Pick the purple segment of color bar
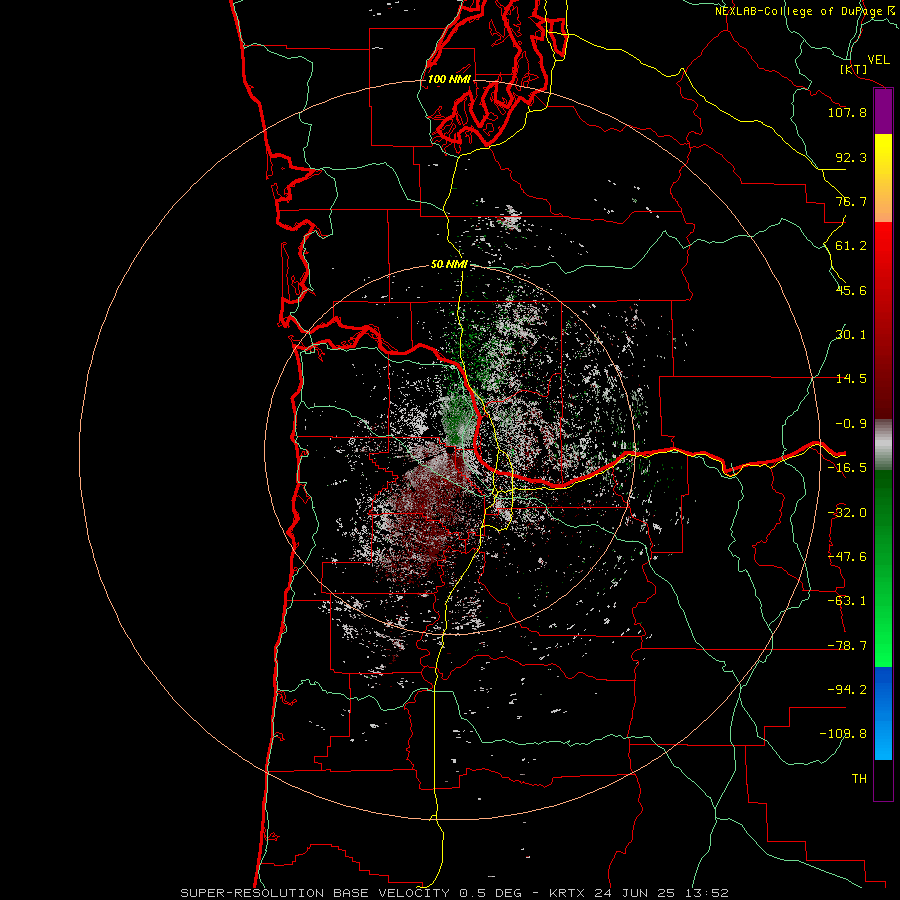Image resolution: width=900 pixels, height=900 pixels. pos(883,112)
